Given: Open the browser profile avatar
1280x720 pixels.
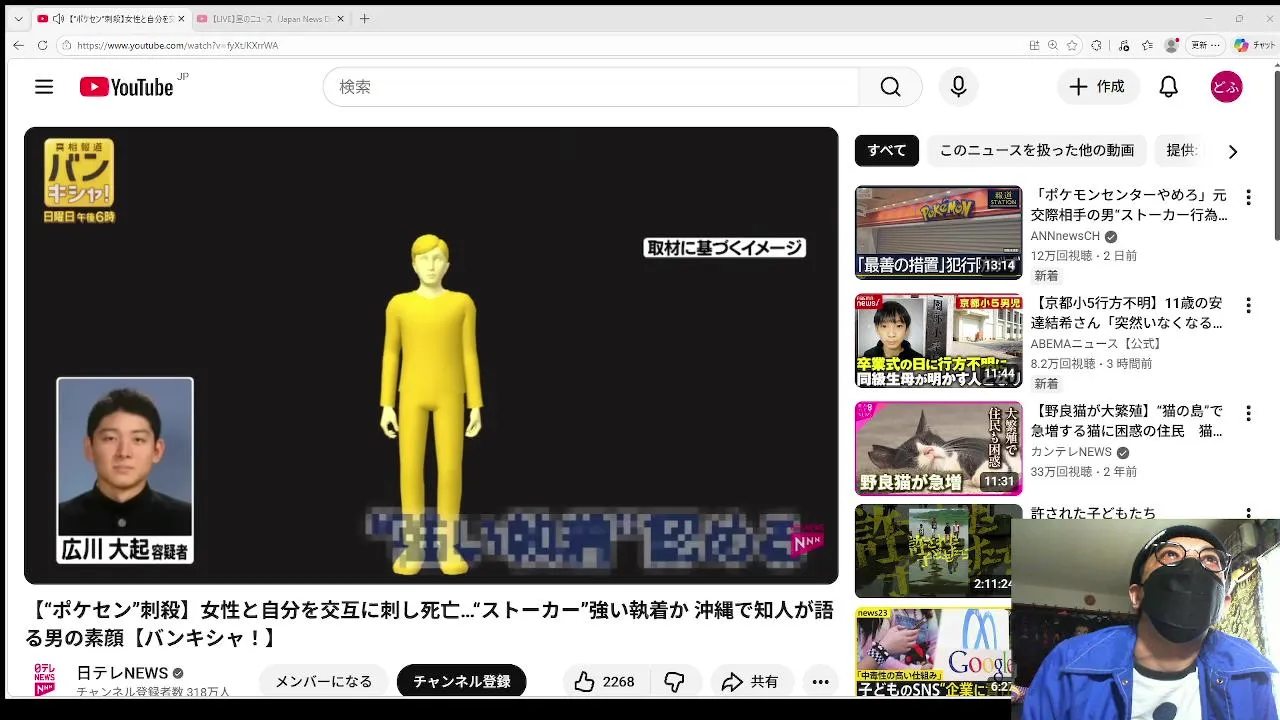Looking at the screenshot, I should point(1171,45).
